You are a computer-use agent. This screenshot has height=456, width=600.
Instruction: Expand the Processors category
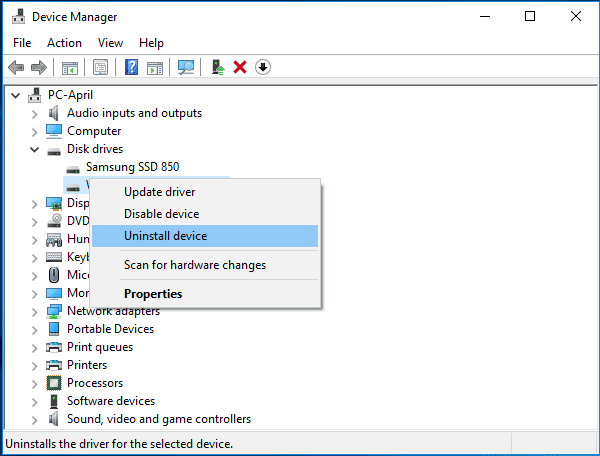[x=34, y=384]
